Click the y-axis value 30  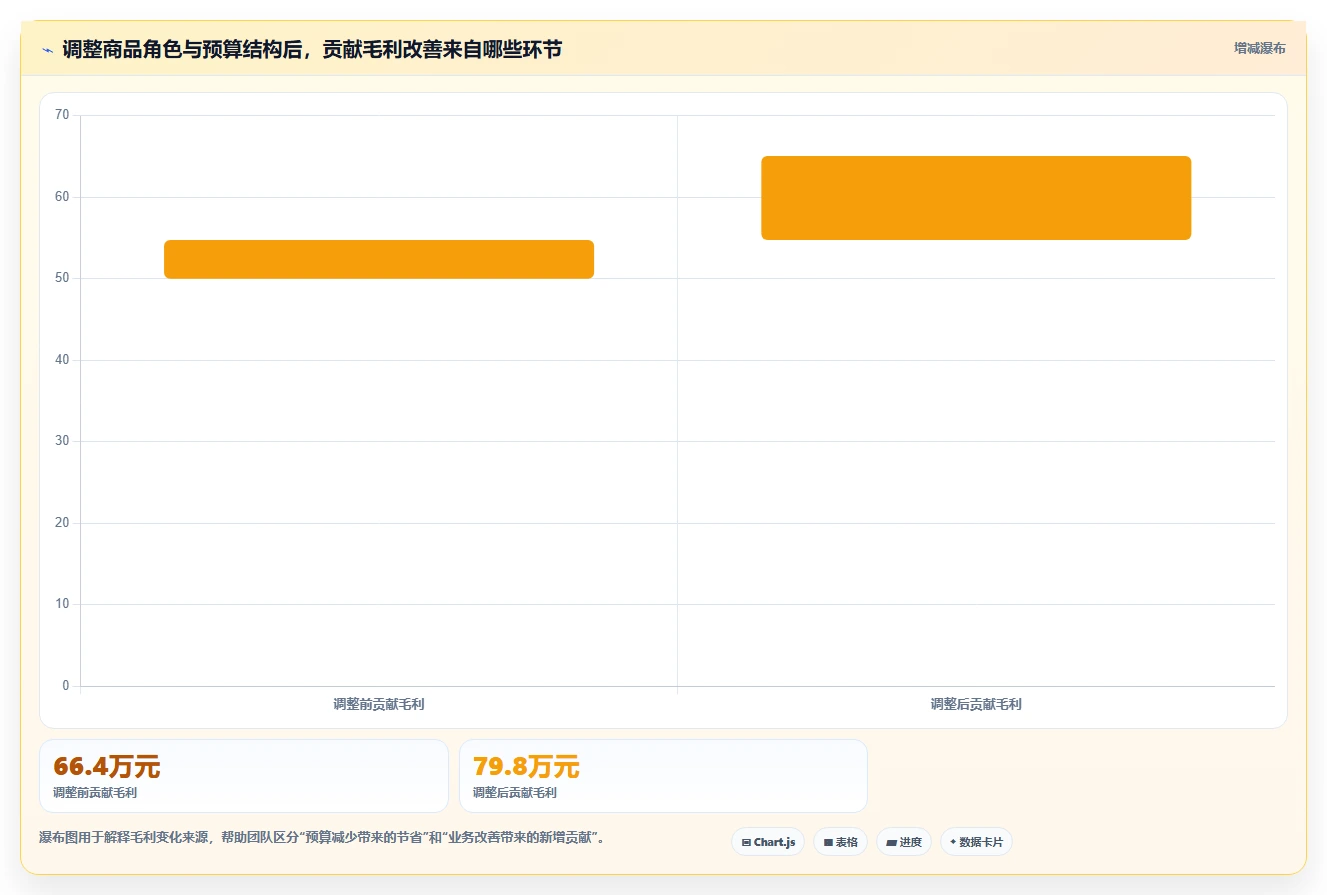(x=62, y=441)
